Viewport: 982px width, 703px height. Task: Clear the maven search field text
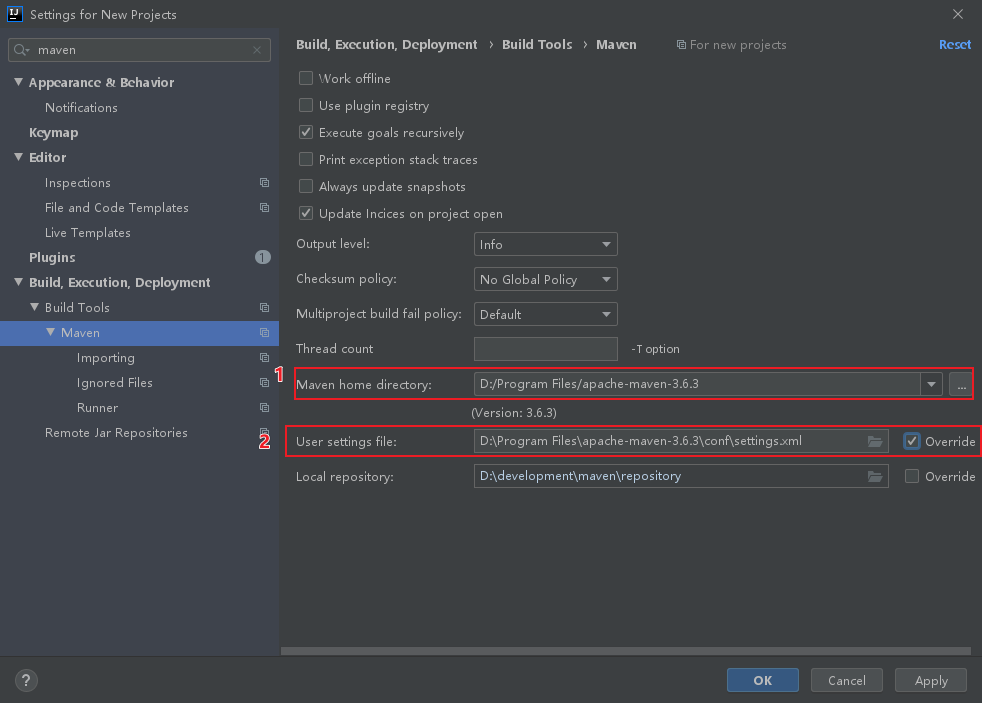(257, 50)
